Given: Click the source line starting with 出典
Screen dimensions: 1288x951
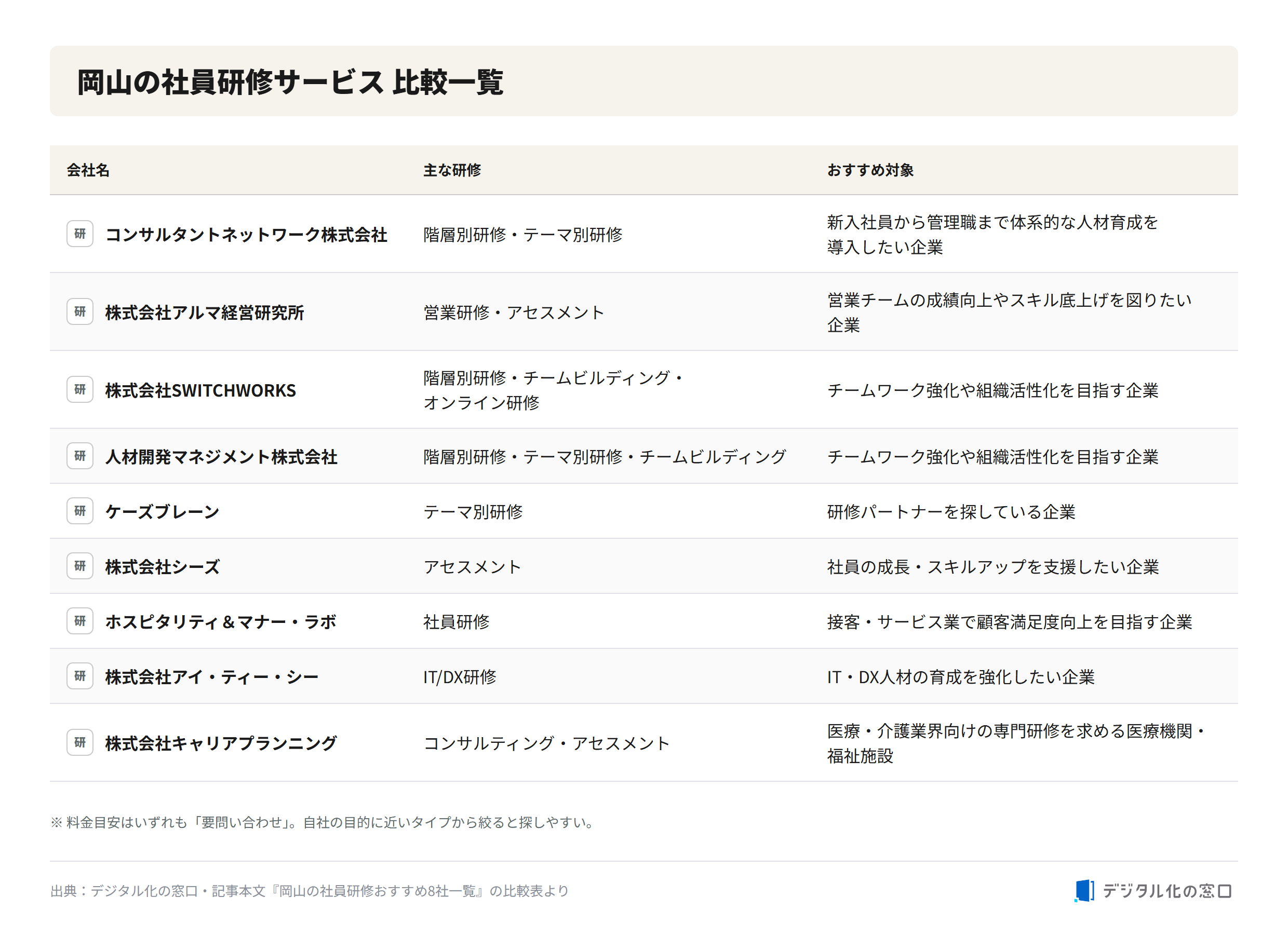Looking at the screenshot, I should [x=310, y=892].
